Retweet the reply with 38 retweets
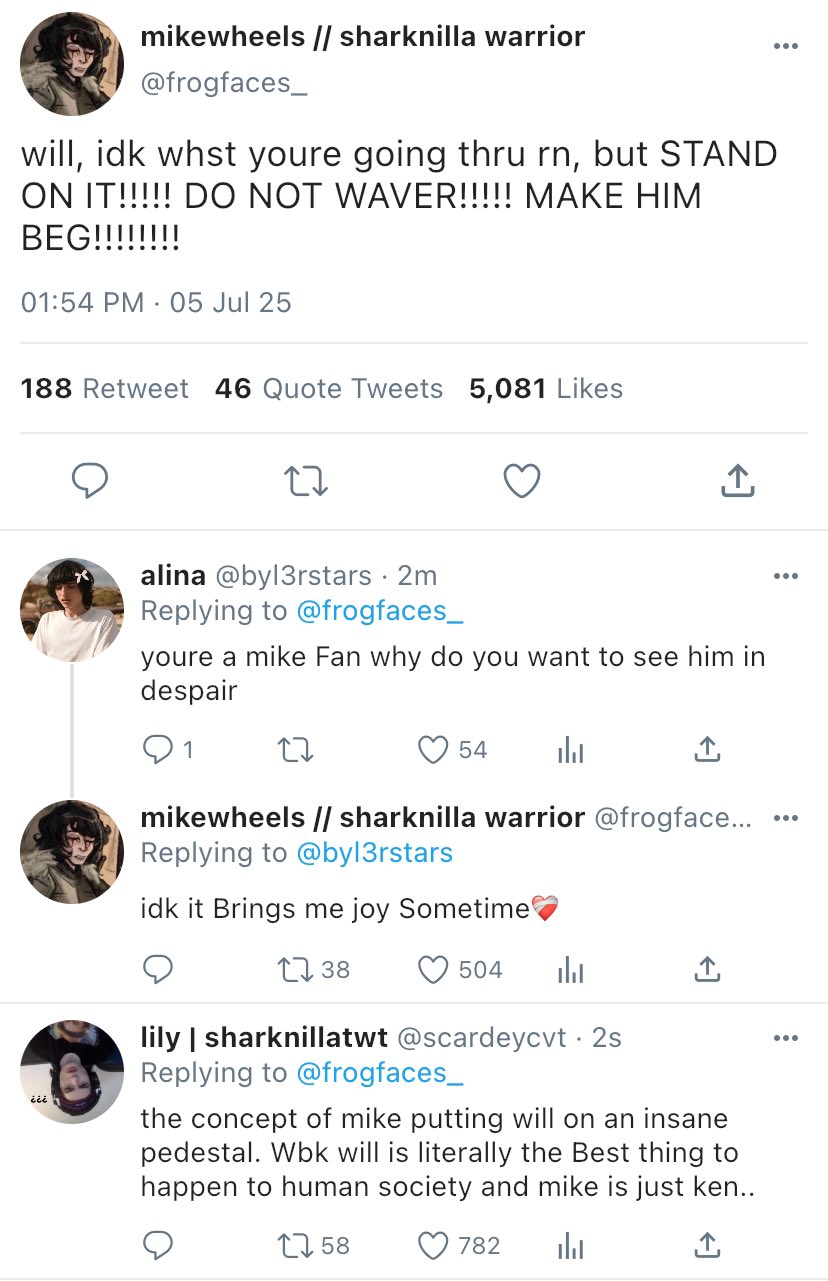Screen dimensions: 828x1281 coord(292,969)
